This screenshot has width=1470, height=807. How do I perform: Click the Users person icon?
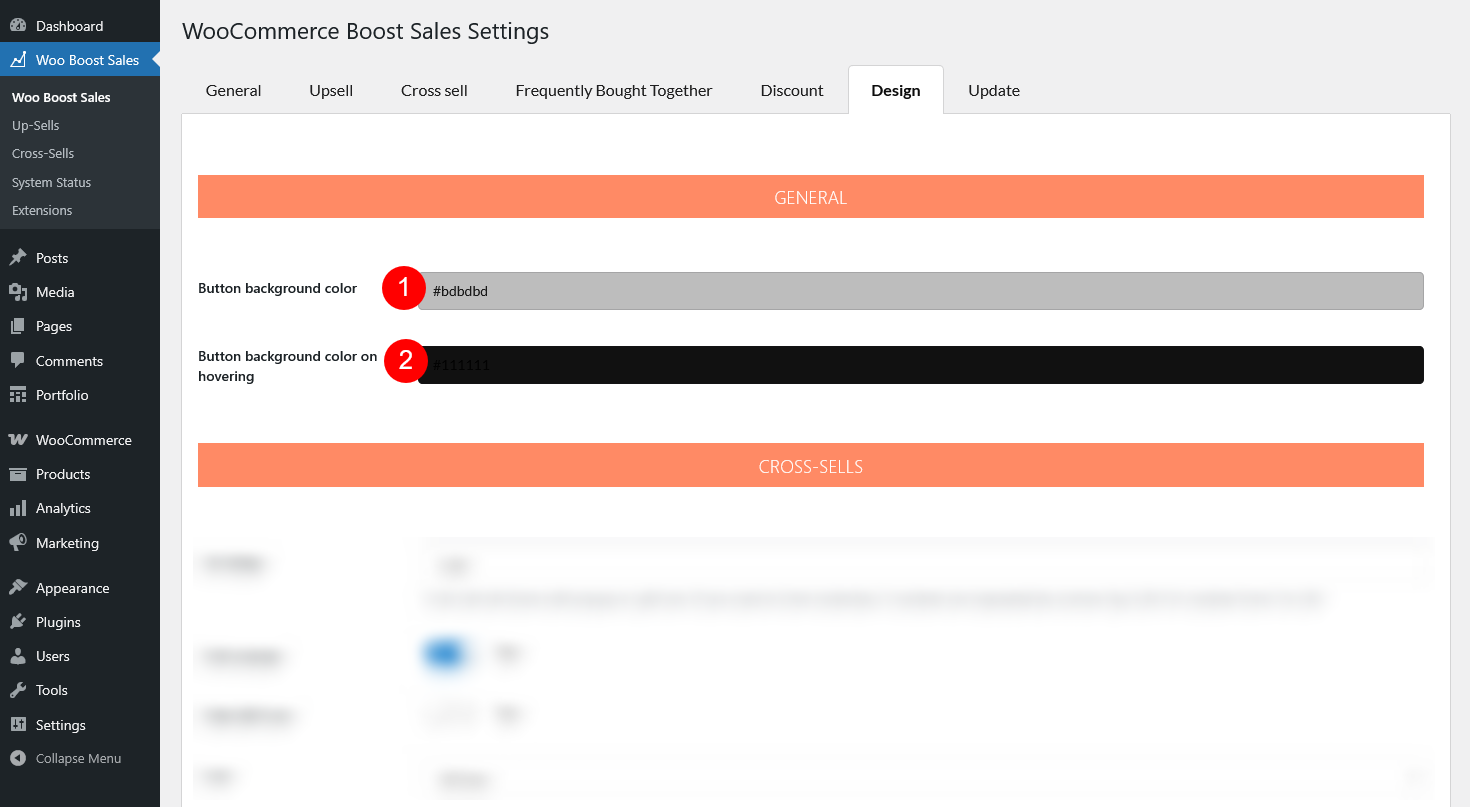point(18,656)
